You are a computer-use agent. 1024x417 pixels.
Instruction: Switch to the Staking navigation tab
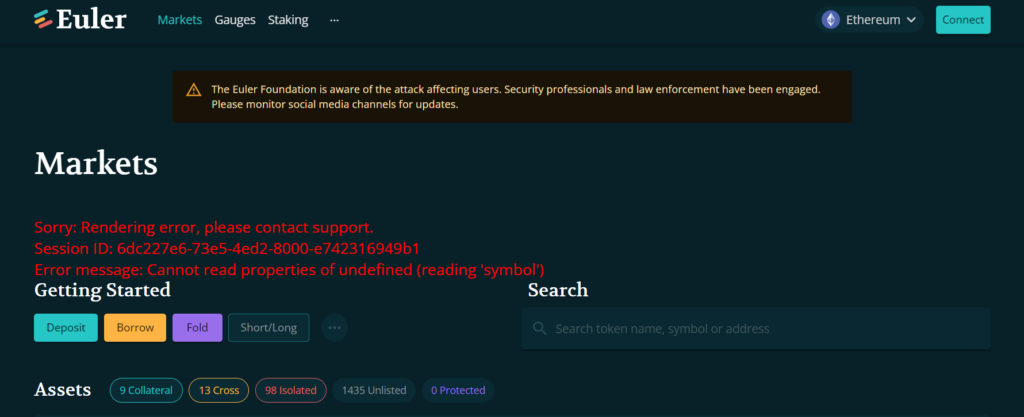point(288,20)
